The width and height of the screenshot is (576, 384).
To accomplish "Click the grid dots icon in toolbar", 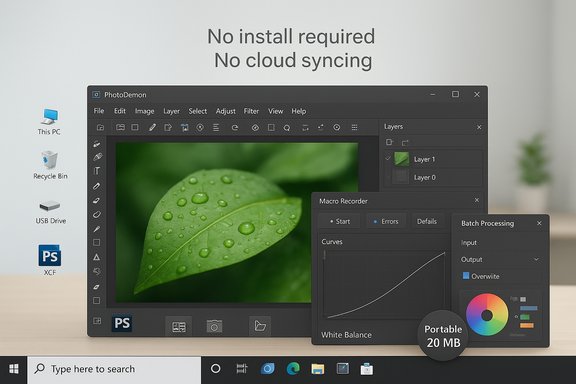I will pyautogui.click(x=354, y=128).
